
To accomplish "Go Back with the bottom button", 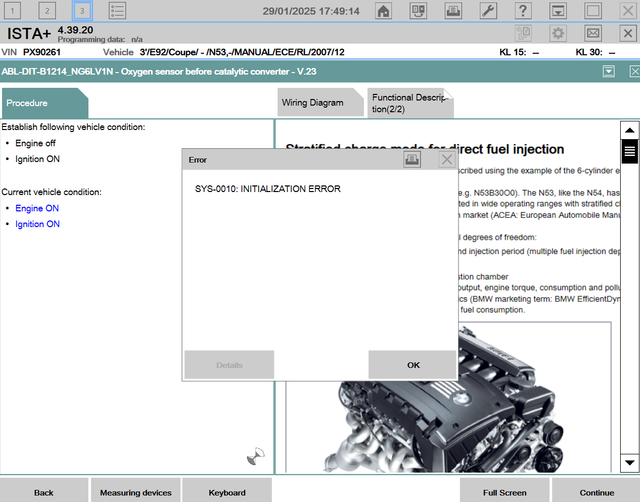I will (44, 492).
